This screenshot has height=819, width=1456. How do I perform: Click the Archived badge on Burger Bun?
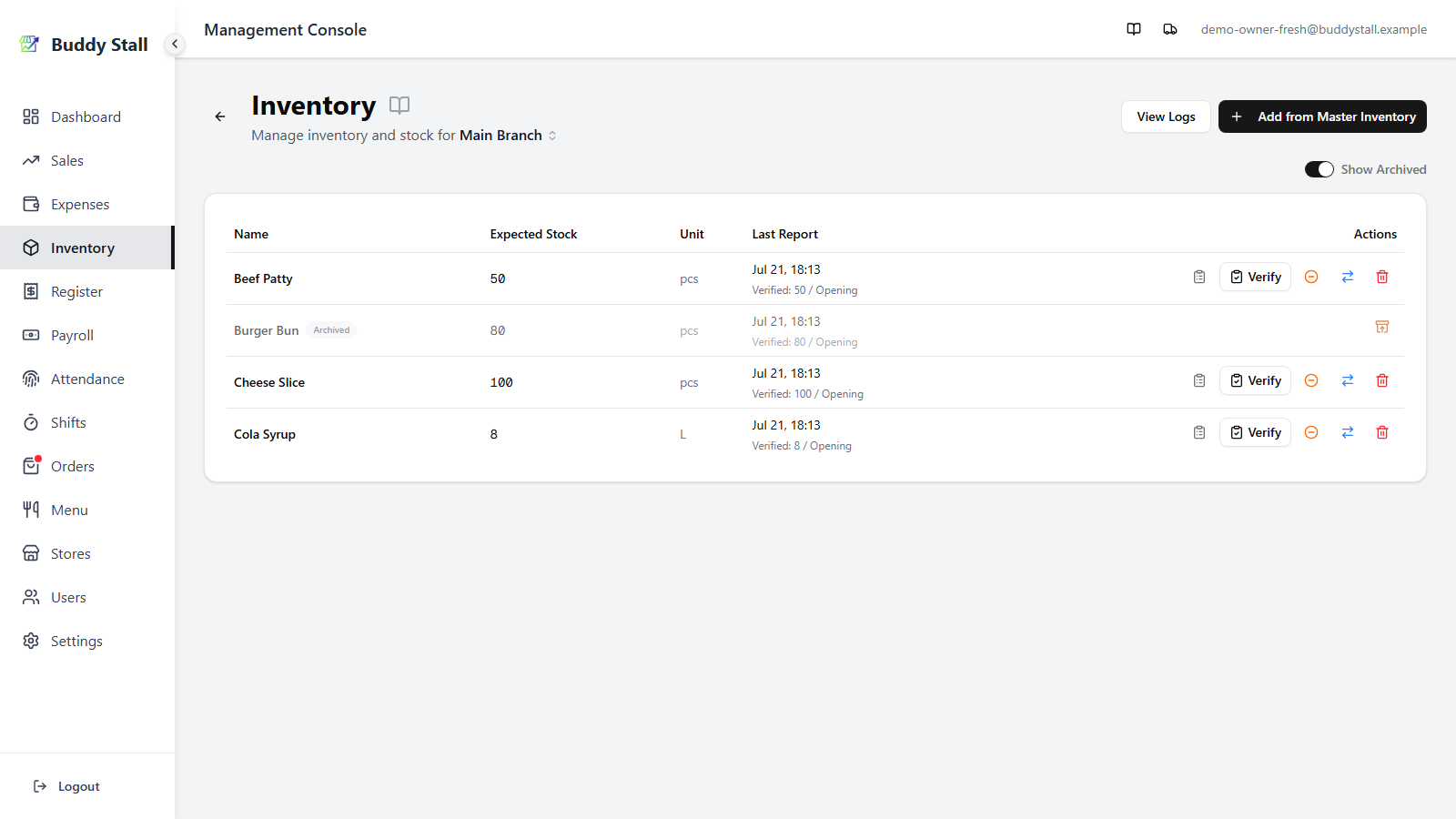[331, 330]
